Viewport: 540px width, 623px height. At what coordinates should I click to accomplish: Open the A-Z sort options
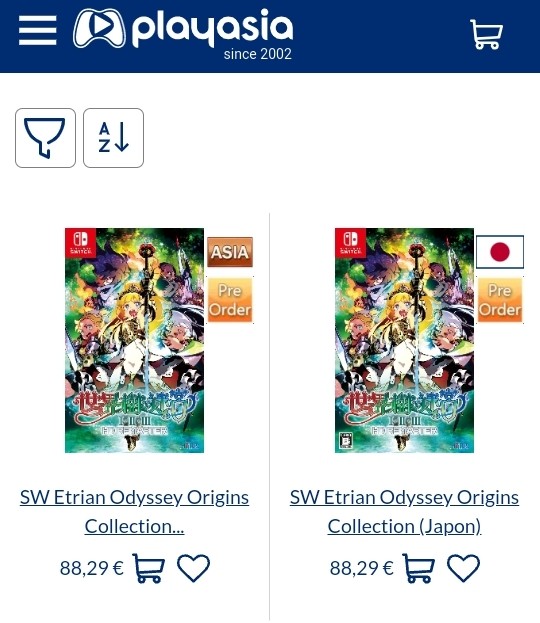tap(113, 138)
